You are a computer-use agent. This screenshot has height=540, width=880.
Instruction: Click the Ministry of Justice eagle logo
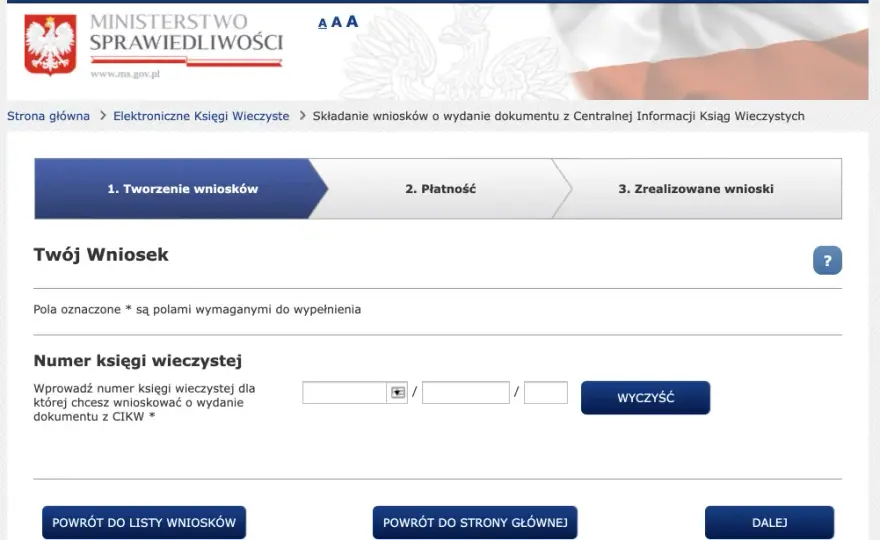pos(50,45)
